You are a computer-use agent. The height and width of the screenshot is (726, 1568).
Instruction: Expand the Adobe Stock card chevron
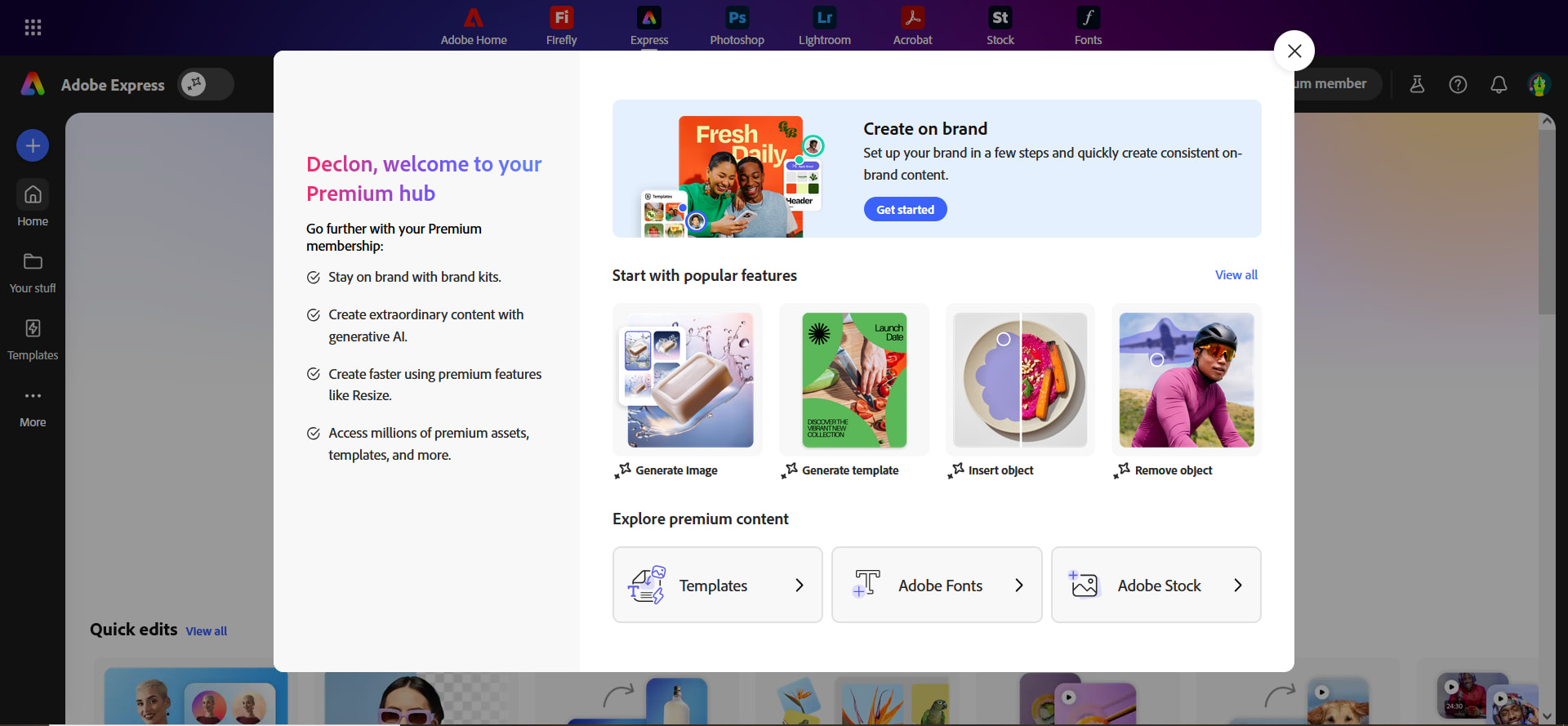[1237, 585]
